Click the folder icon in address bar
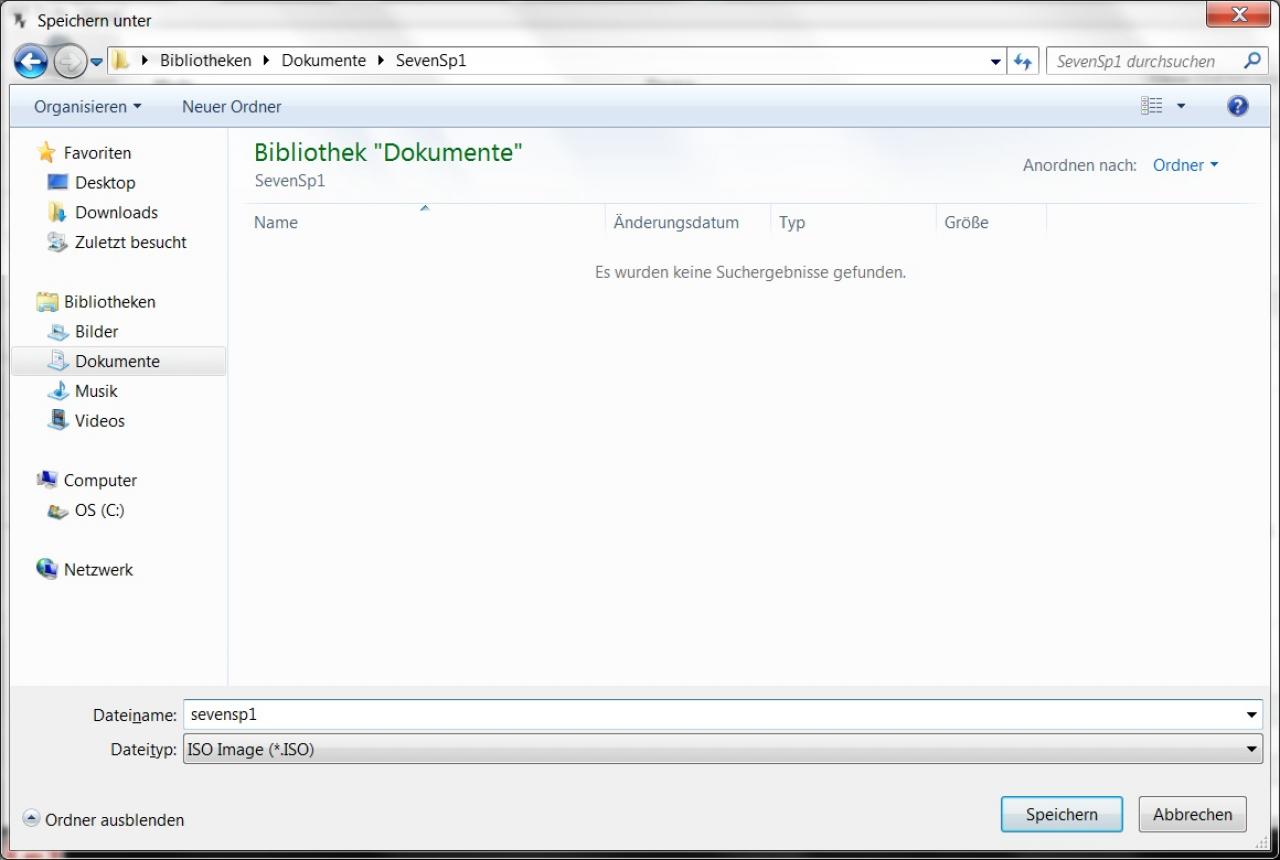This screenshot has width=1280, height=860. point(121,61)
